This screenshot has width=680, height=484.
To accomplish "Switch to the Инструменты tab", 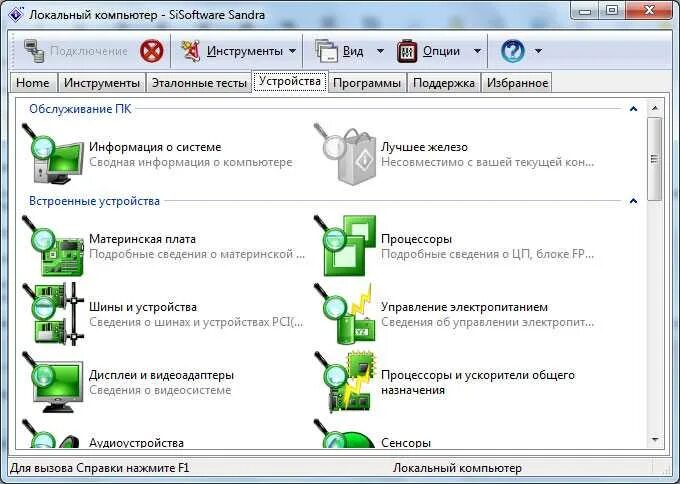I will (101, 83).
